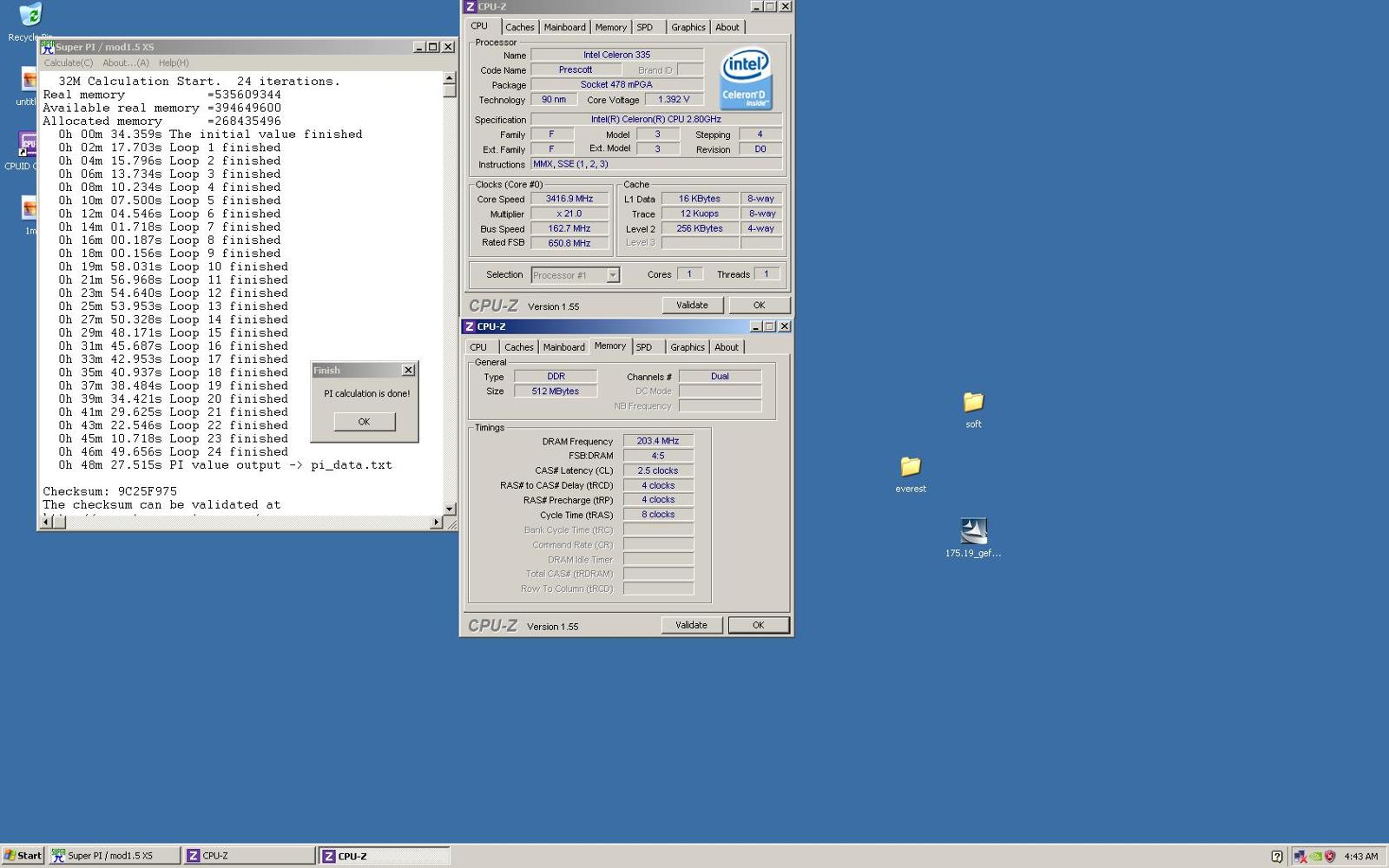Open the everest folder on desktop

910,466
